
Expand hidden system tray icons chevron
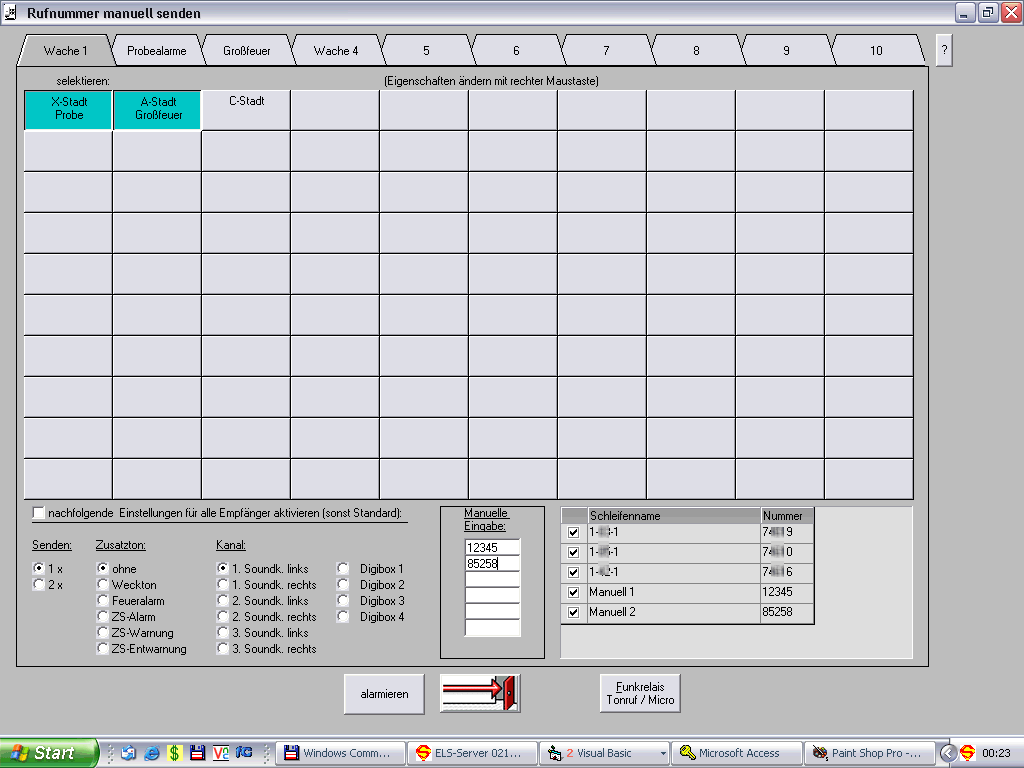coord(948,753)
